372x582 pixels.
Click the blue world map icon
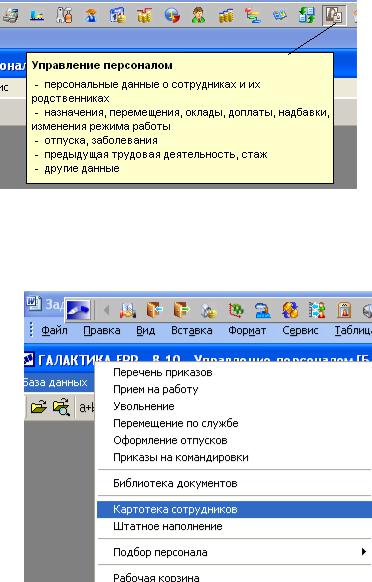(280, 16)
